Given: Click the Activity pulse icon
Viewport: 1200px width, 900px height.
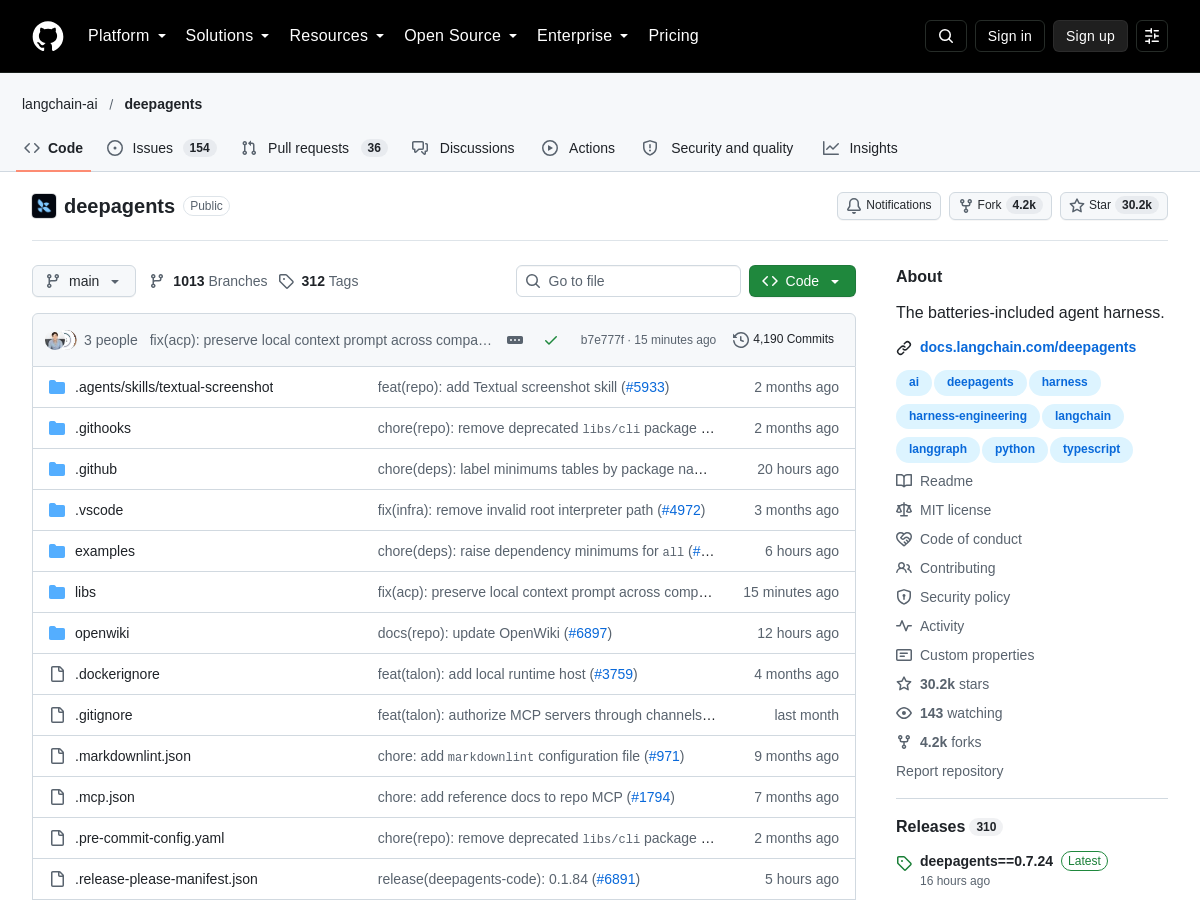Looking at the screenshot, I should (x=904, y=626).
